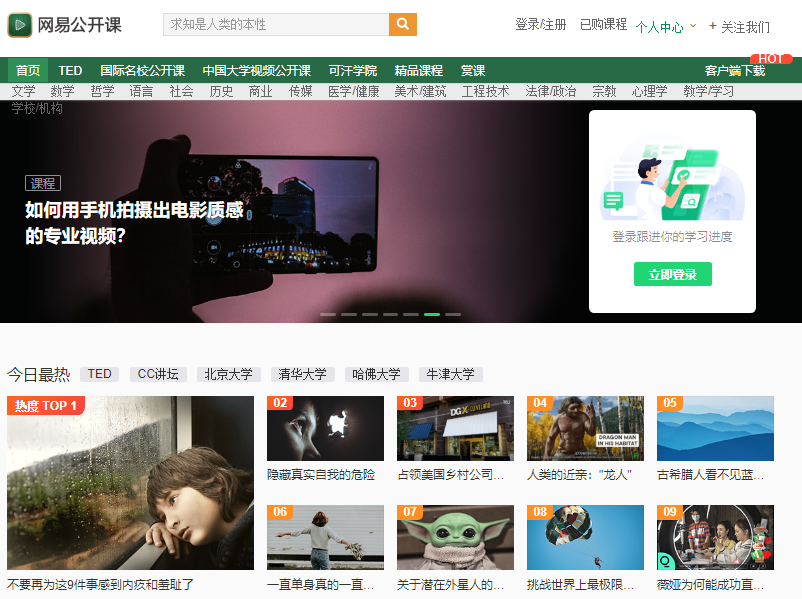Open the 热度 TOP 1 boy-at-window thumbnail

pos(130,483)
